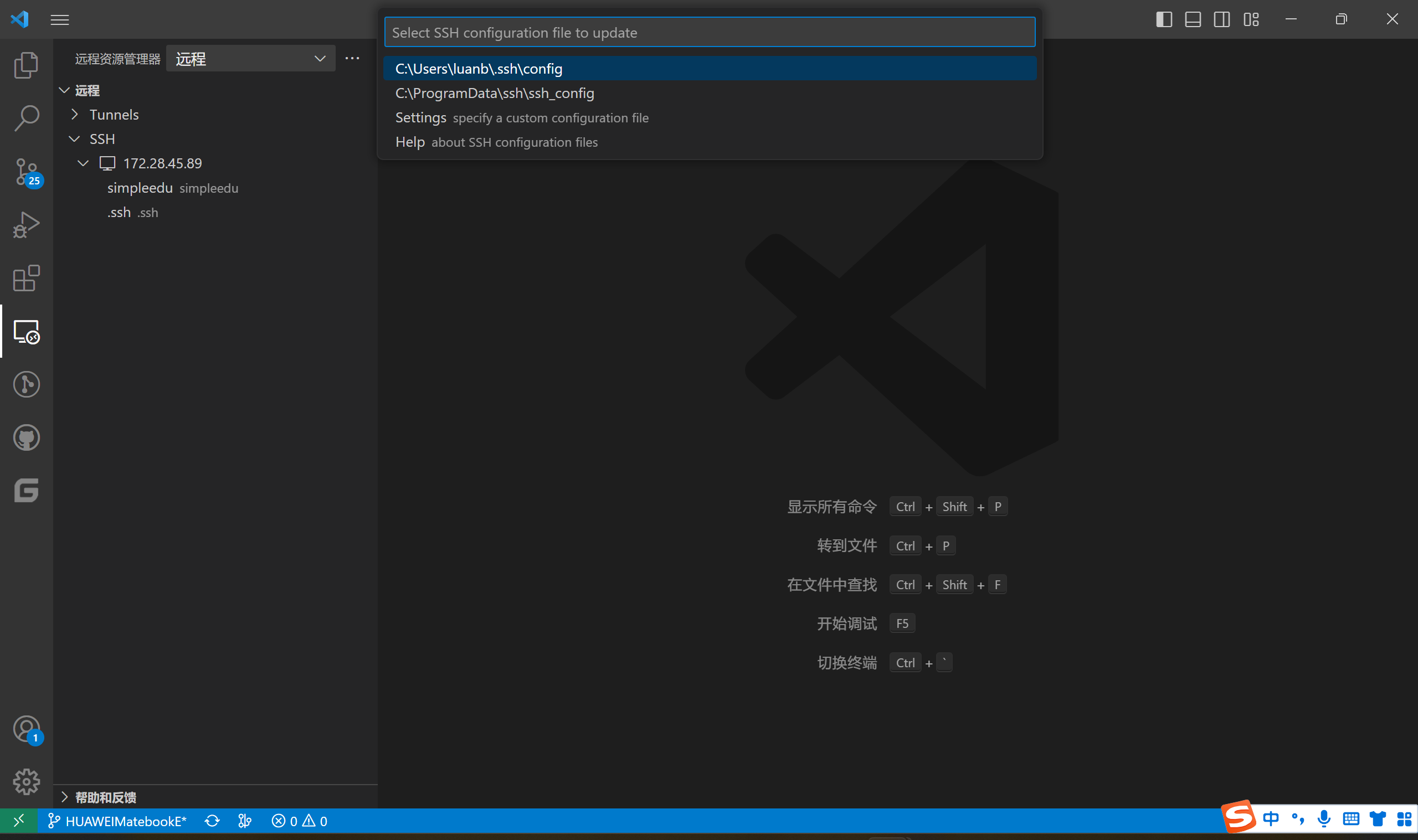Click the 172.28.45.89 monitor icon
1418x840 pixels.
(x=107, y=163)
